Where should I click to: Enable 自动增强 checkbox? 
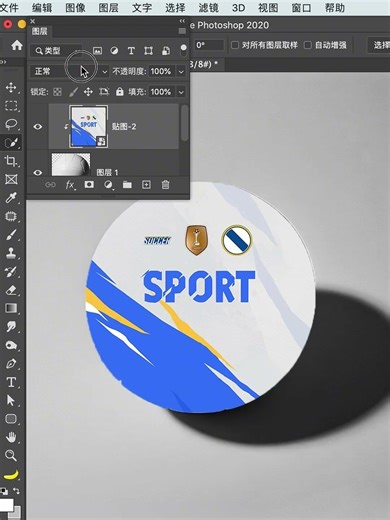pyautogui.click(x=308, y=45)
